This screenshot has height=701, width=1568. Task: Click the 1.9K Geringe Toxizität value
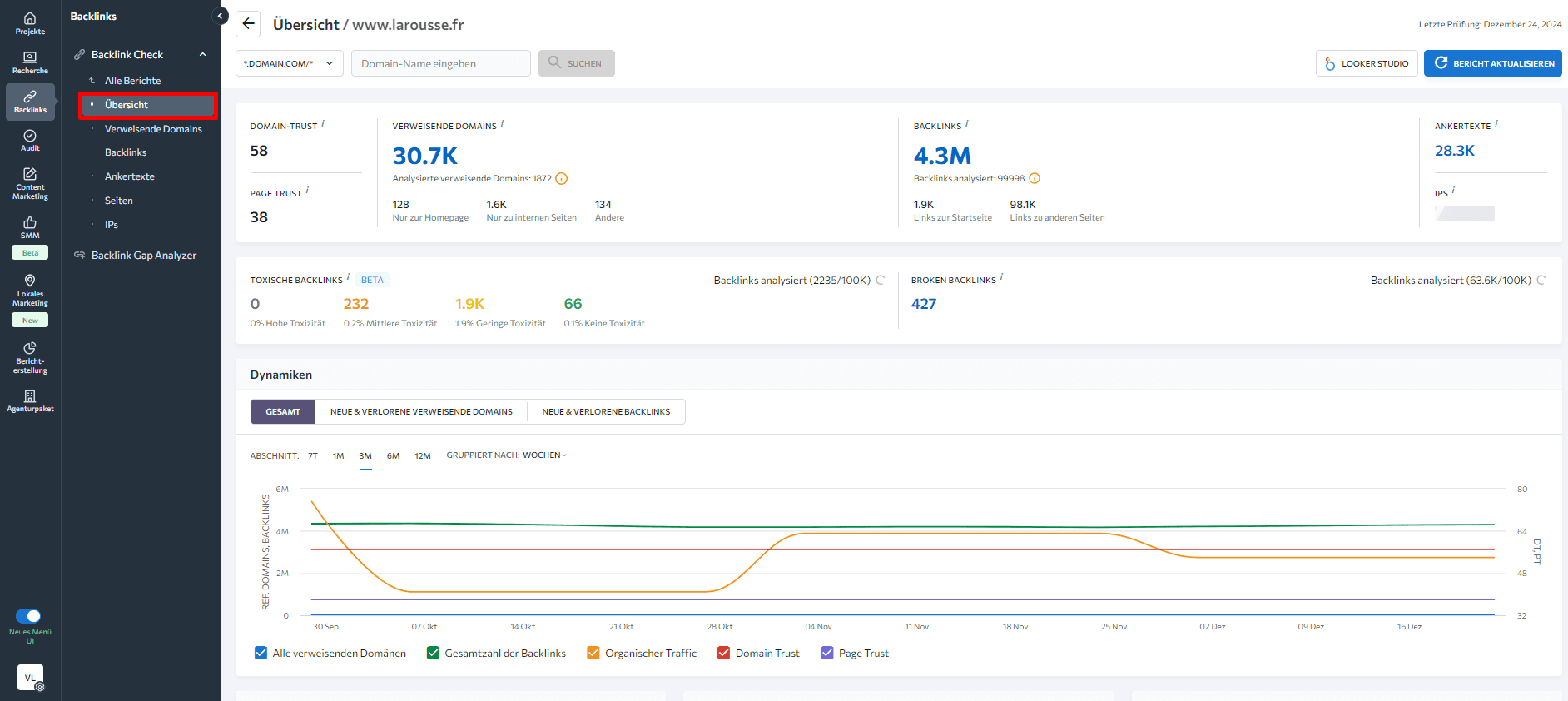(469, 304)
